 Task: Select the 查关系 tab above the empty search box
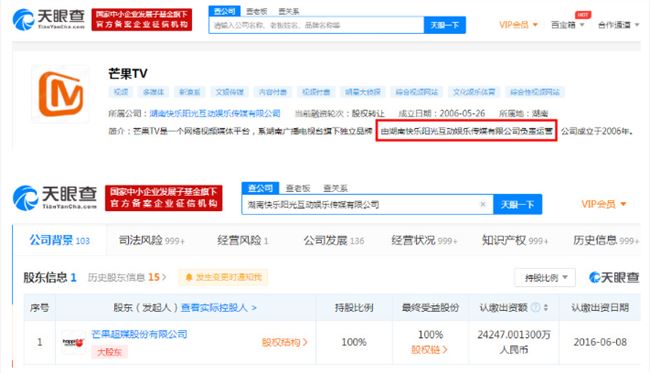pyautogui.click(x=289, y=12)
